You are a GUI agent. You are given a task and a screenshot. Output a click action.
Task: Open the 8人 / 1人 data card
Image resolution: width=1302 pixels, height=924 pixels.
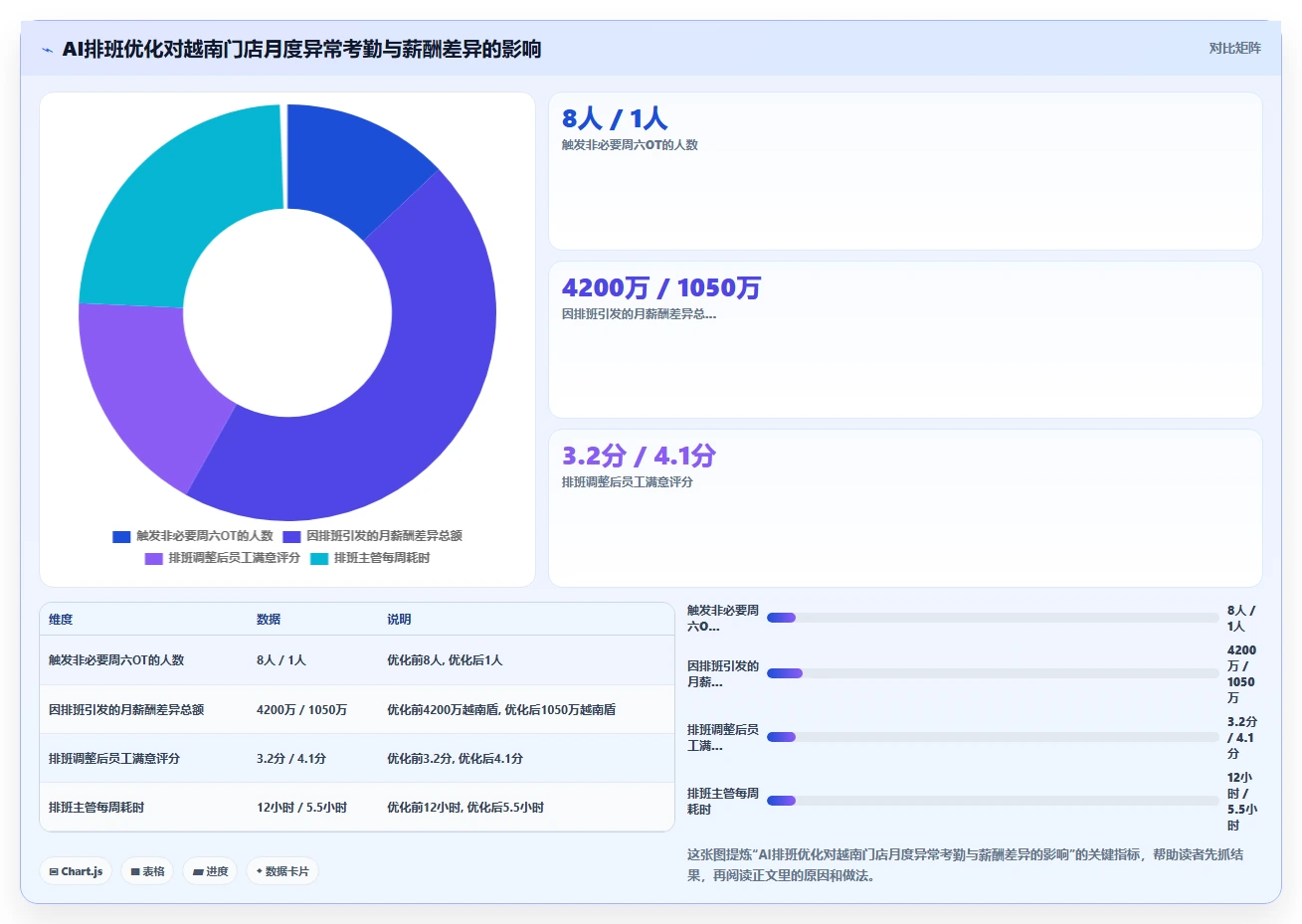(905, 171)
